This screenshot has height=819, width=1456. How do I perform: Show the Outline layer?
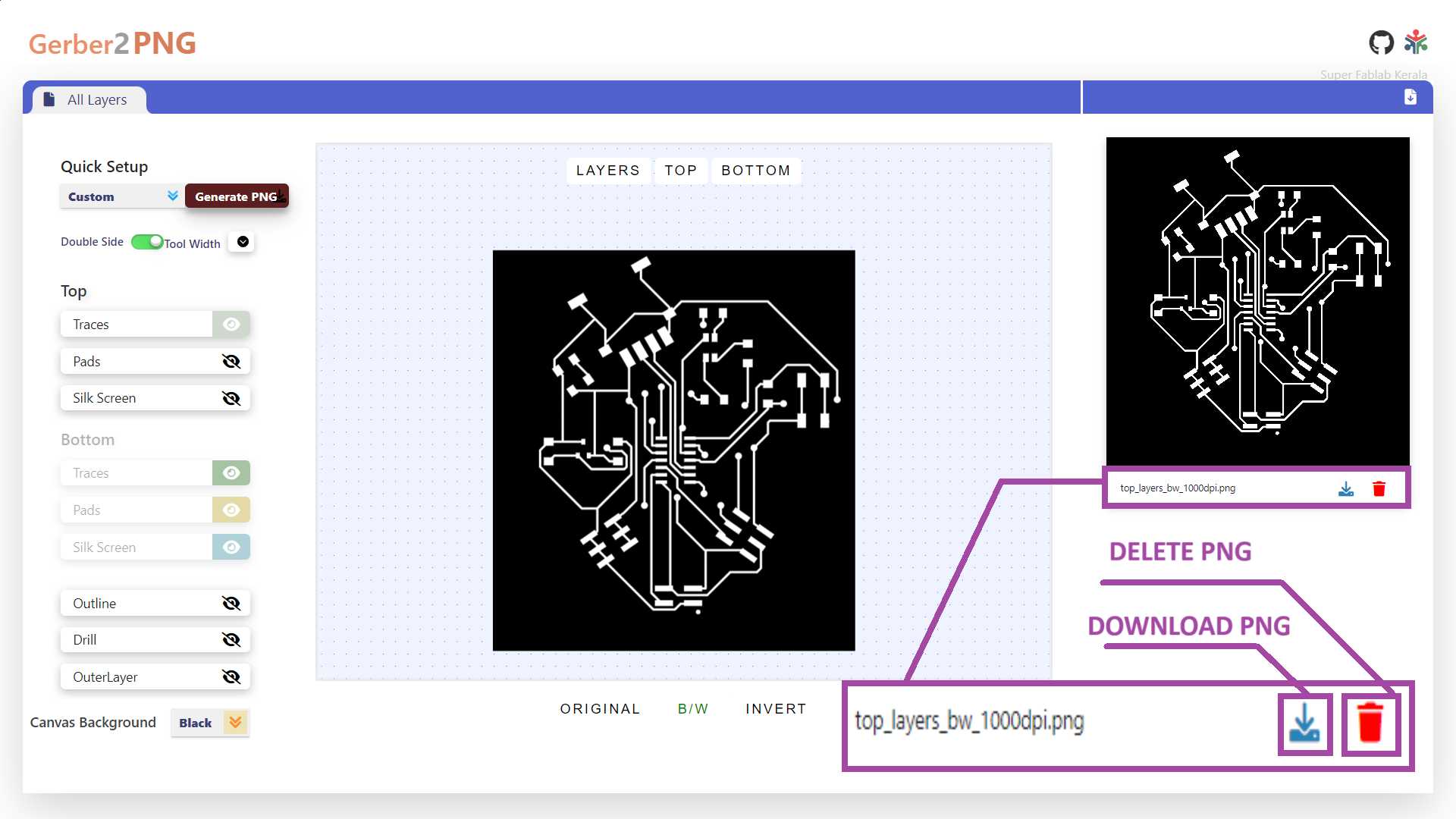[x=231, y=604]
